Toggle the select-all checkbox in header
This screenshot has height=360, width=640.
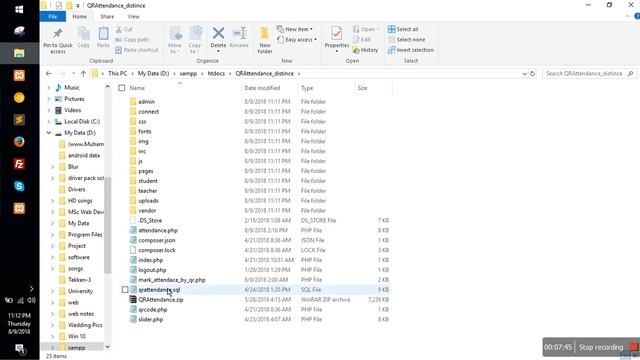122,88
